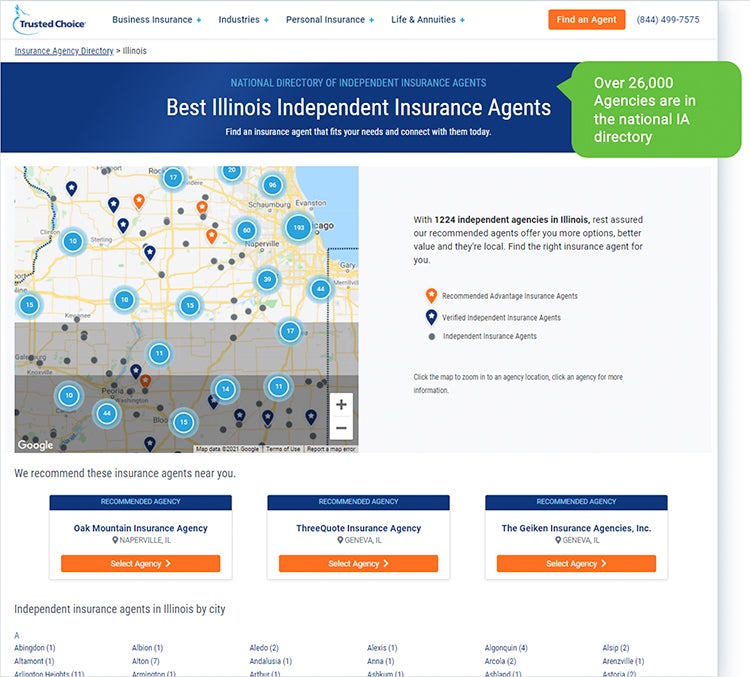This screenshot has height=677, width=750.
Task: Open ThreeQuote Insurance Agency title
Action: 358,528
